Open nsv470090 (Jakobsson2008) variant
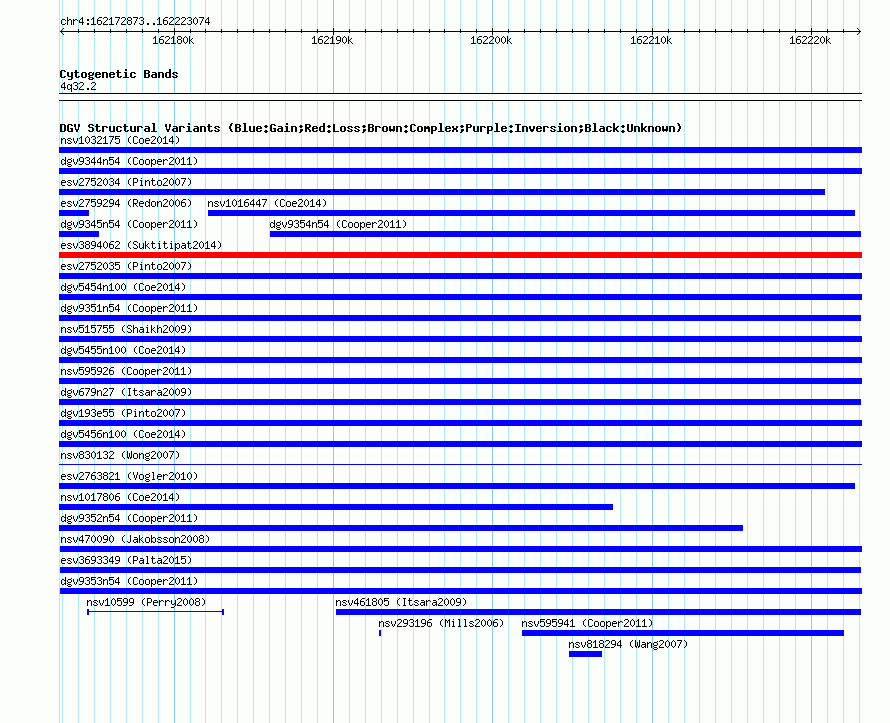Screen dimensions: 890x723 (x=460, y=549)
